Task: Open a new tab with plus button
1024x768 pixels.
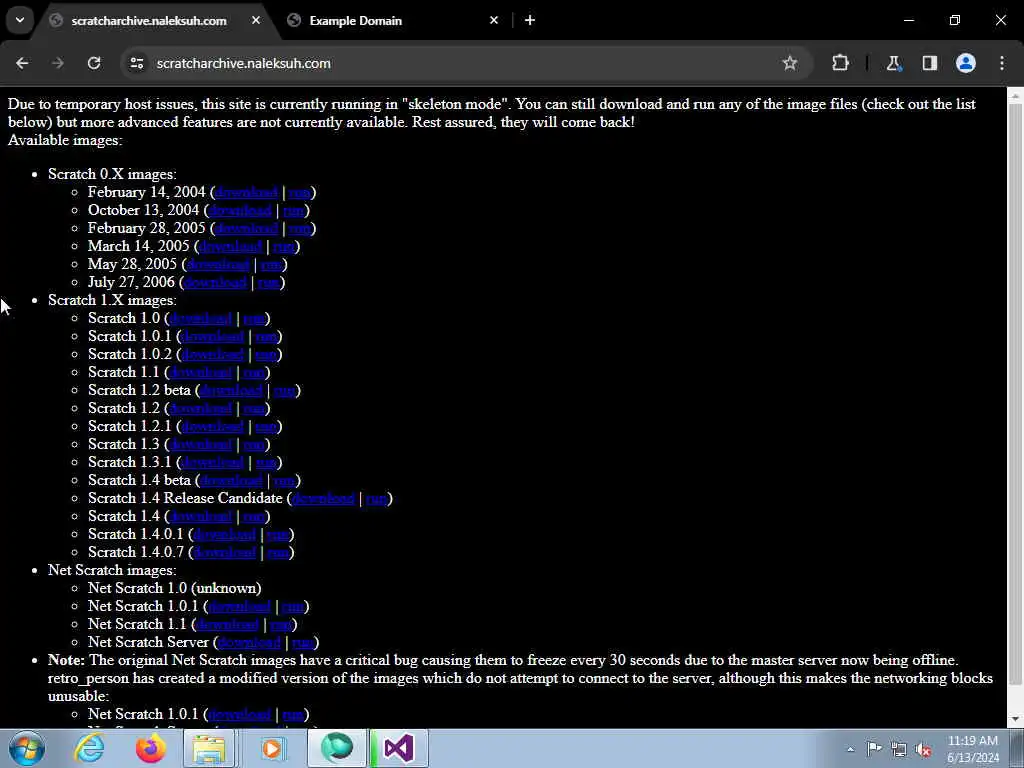Action: point(530,20)
